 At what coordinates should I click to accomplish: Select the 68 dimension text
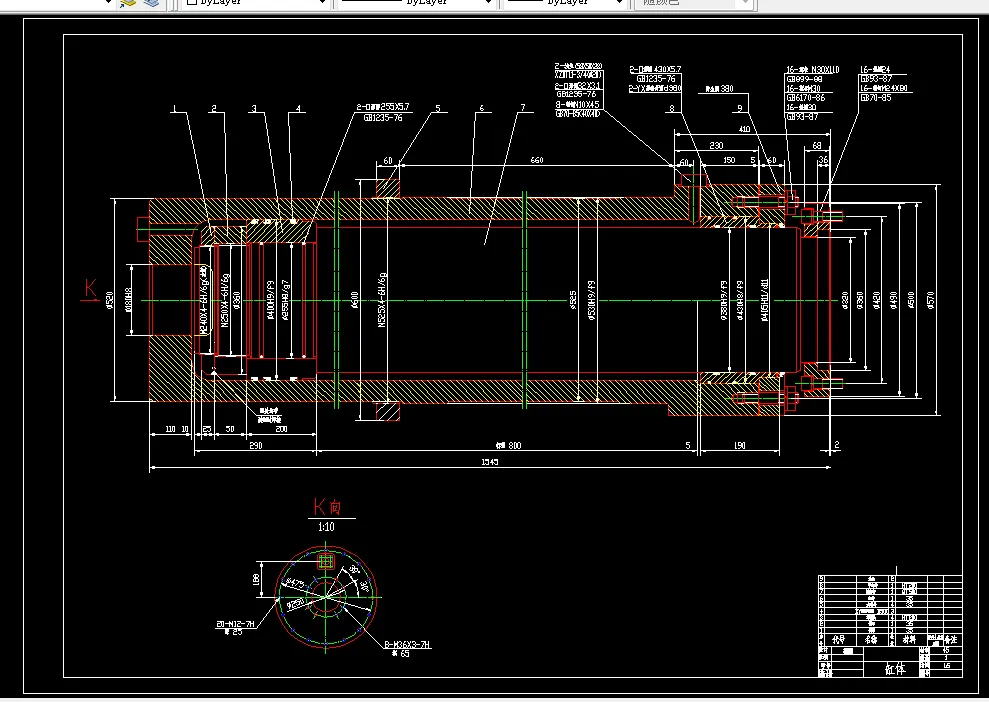click(x=817, y=145)
